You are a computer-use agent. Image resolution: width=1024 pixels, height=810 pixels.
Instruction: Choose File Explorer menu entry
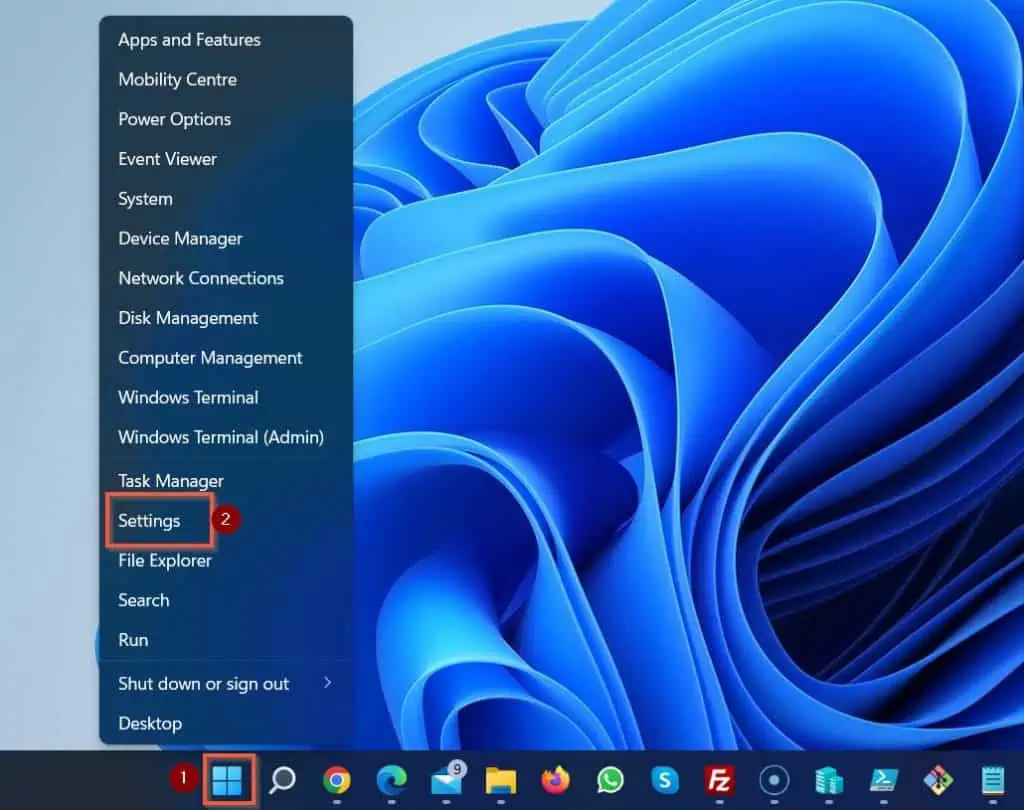coord(165,560)
